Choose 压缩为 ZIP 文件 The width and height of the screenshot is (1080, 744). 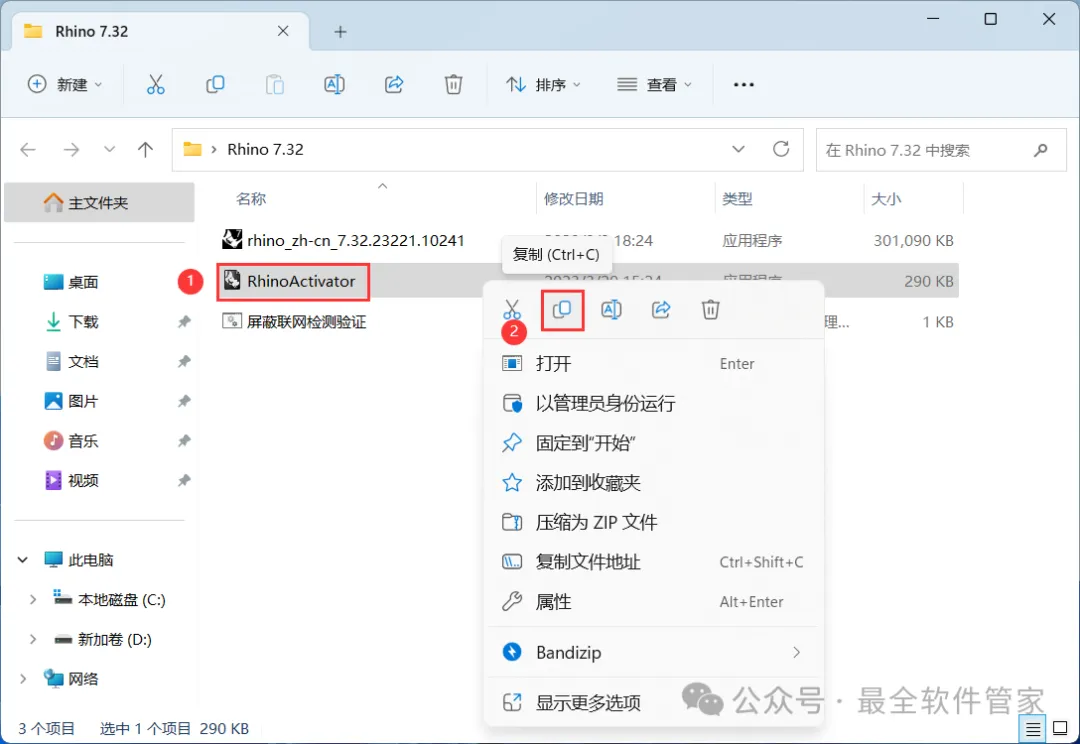653,522
